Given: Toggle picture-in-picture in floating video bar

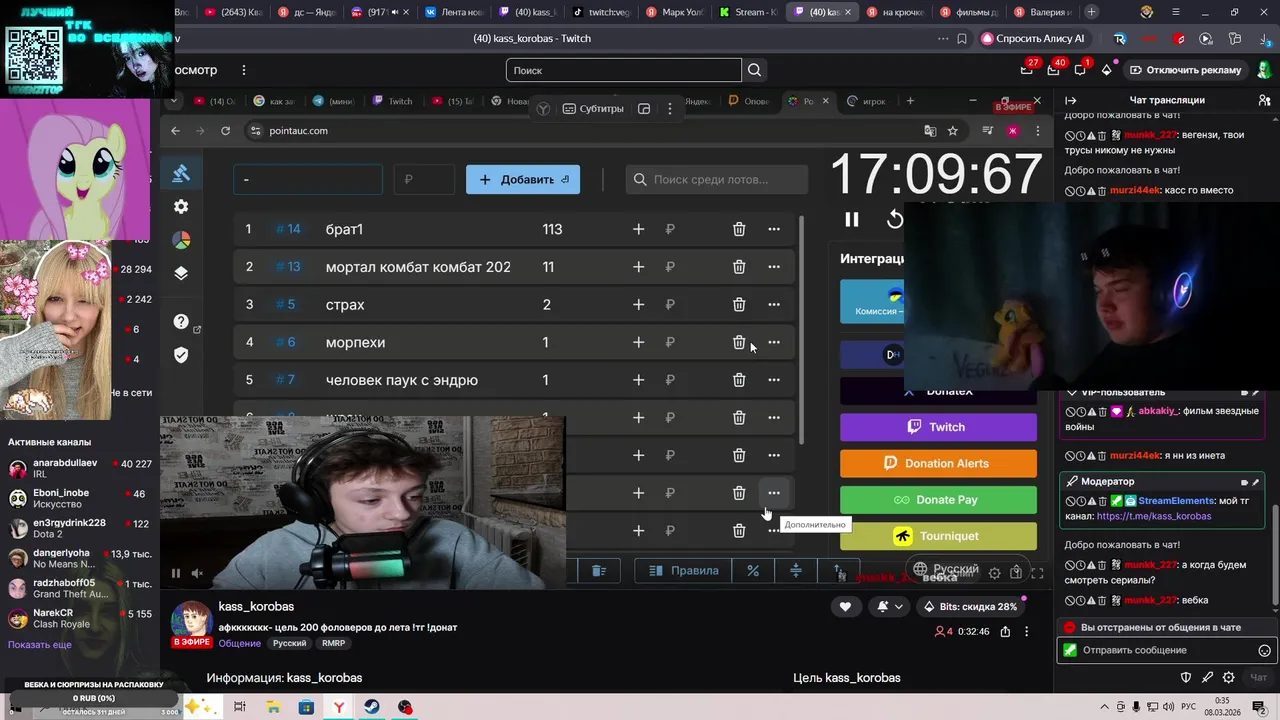Looking at the screenshot, I should click(644, 108).
